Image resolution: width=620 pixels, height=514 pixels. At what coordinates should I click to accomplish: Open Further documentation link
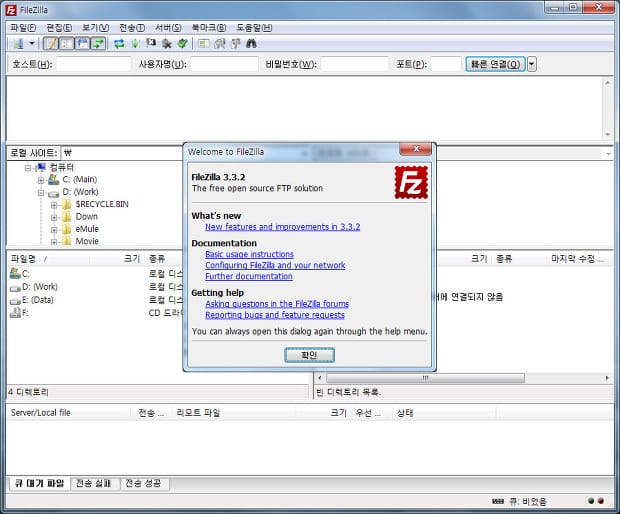point(249,276)
